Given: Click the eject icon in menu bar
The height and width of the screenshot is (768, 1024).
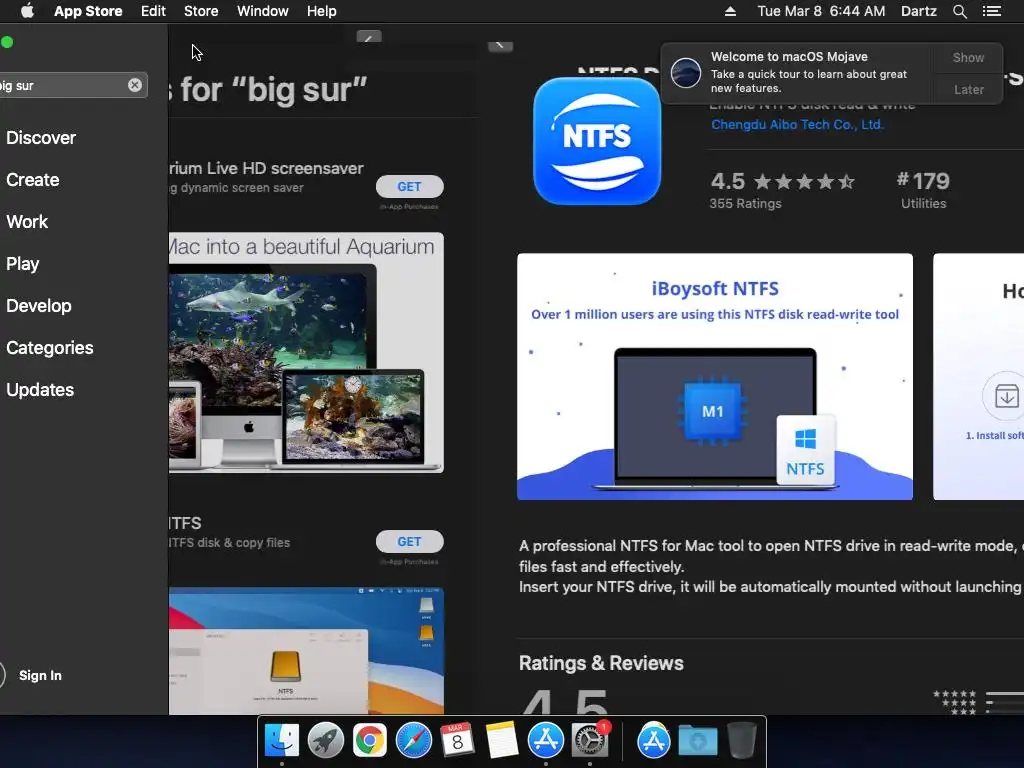Looking at the screenshot, I should point(730,11).
